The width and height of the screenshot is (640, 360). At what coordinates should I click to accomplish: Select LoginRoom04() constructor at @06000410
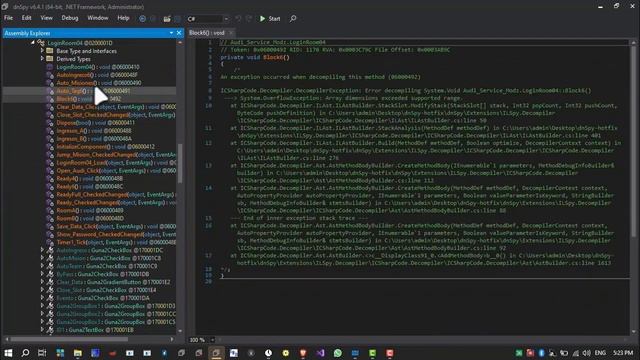tap(98, 67)
